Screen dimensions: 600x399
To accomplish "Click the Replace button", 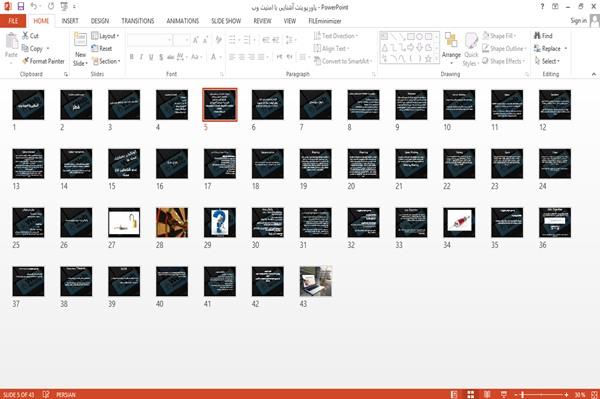I will 551,49.
